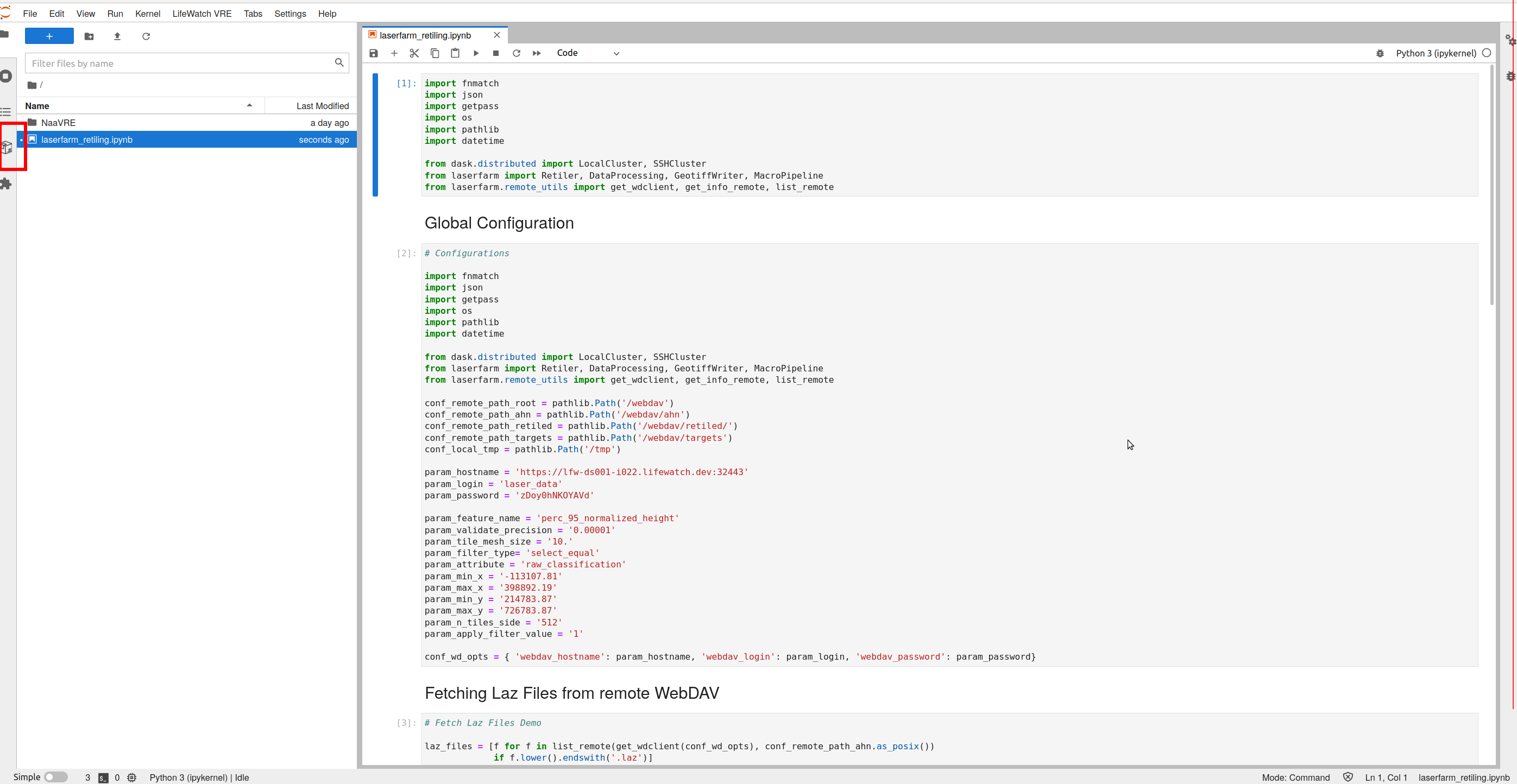Open the LifeWatch VRE menu

click(202, 14)
